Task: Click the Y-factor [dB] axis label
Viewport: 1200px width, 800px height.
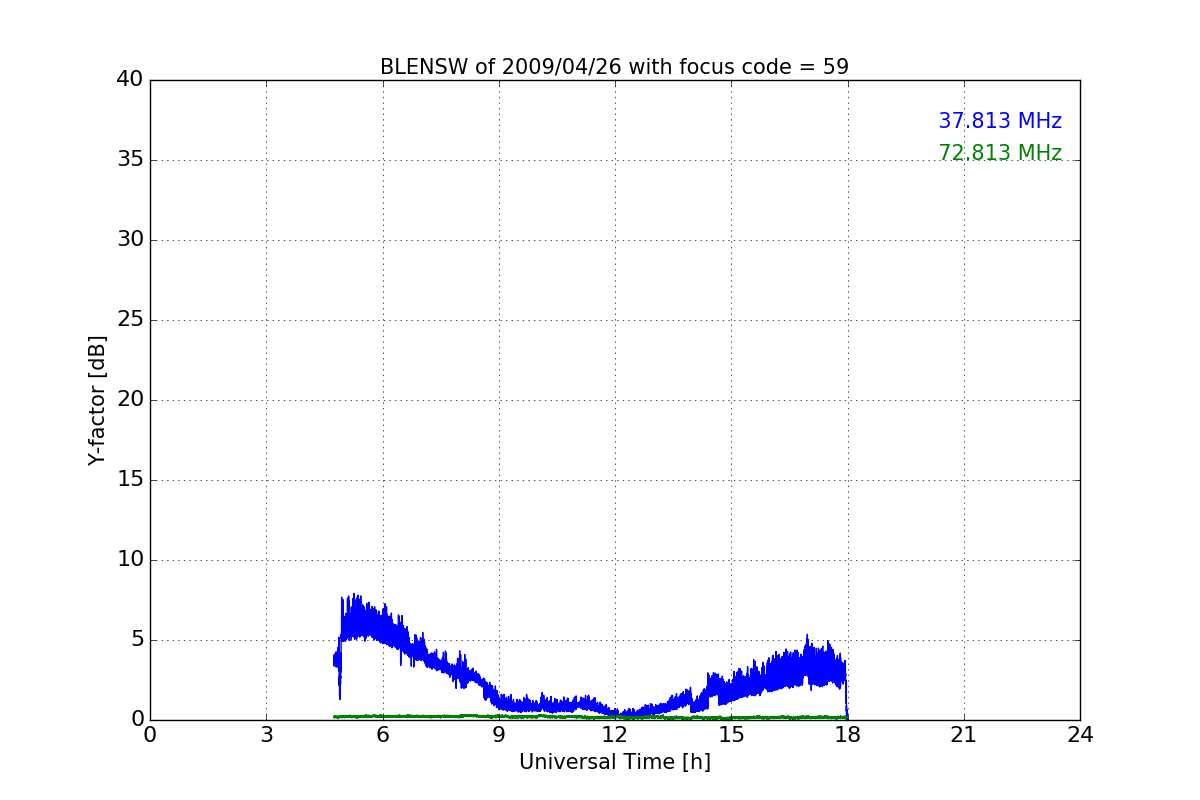Action: coord(97,400)
